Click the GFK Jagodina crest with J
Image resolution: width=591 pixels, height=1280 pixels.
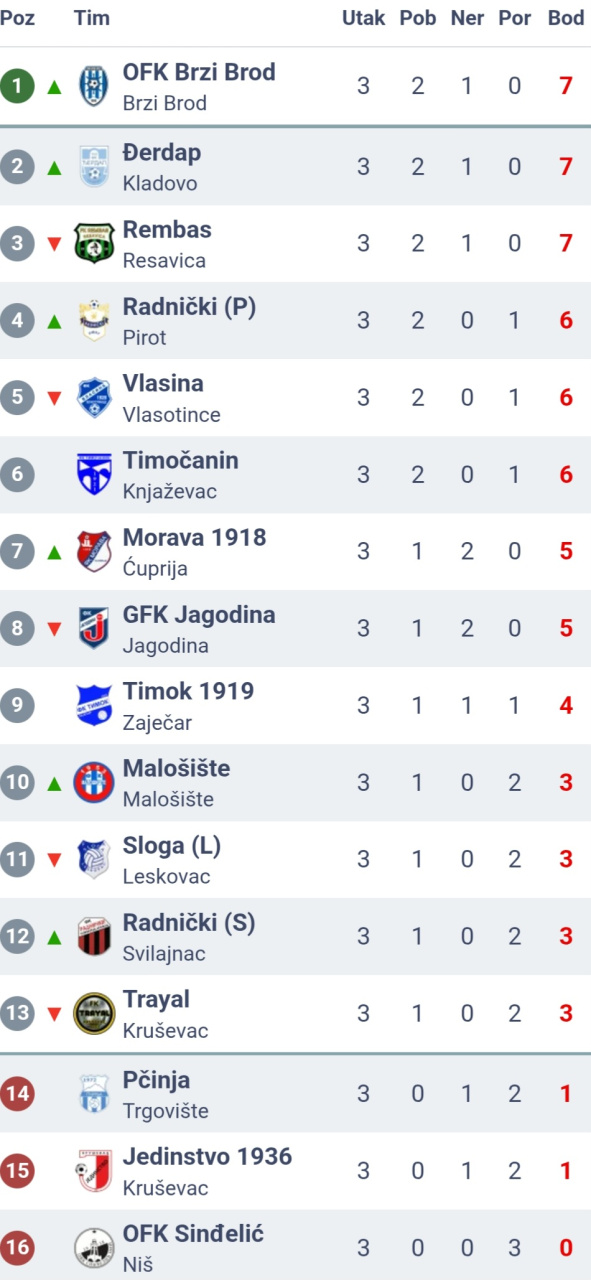(x=94, y=628)
